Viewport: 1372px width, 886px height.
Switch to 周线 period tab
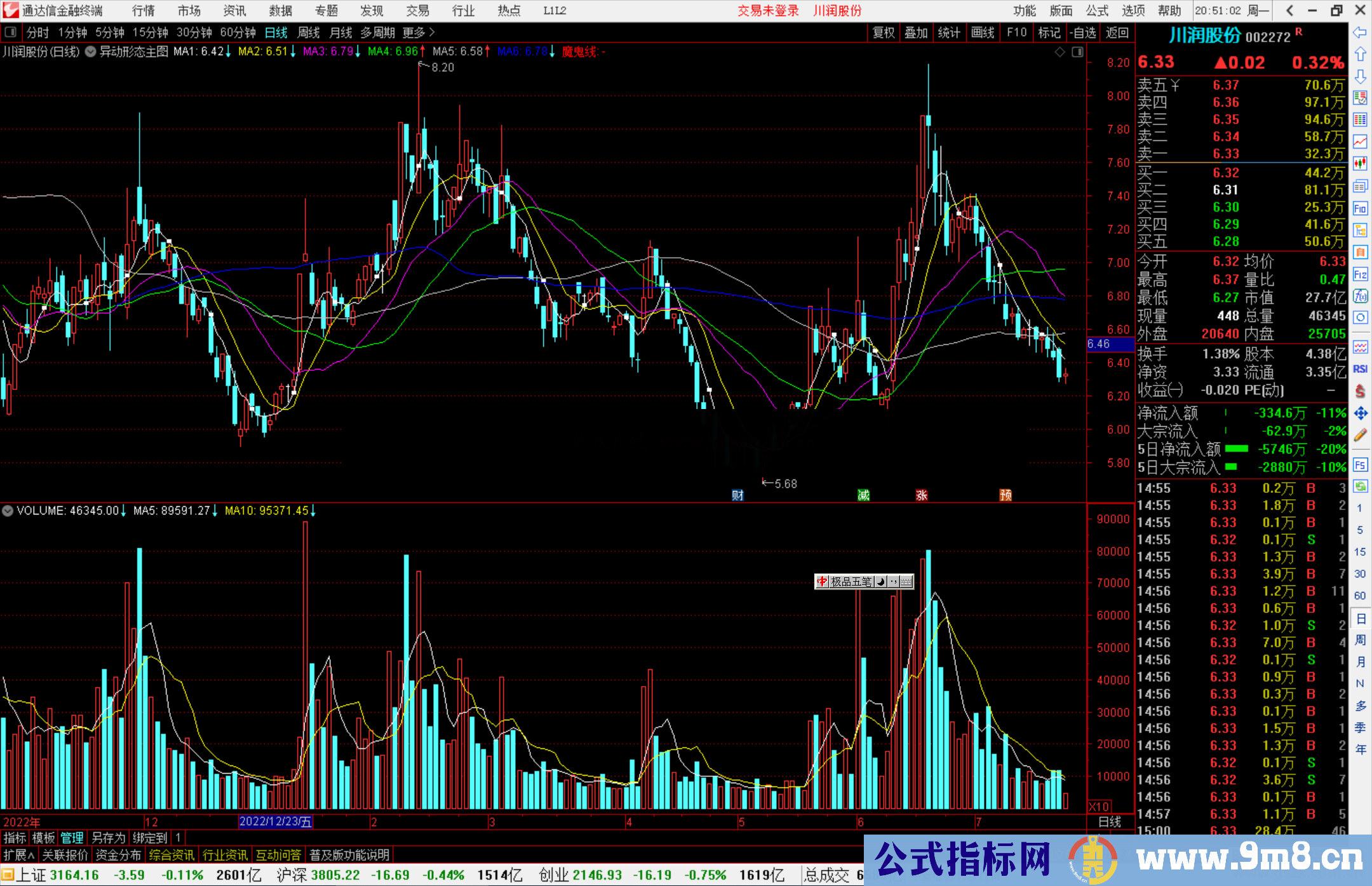point(308,32)
